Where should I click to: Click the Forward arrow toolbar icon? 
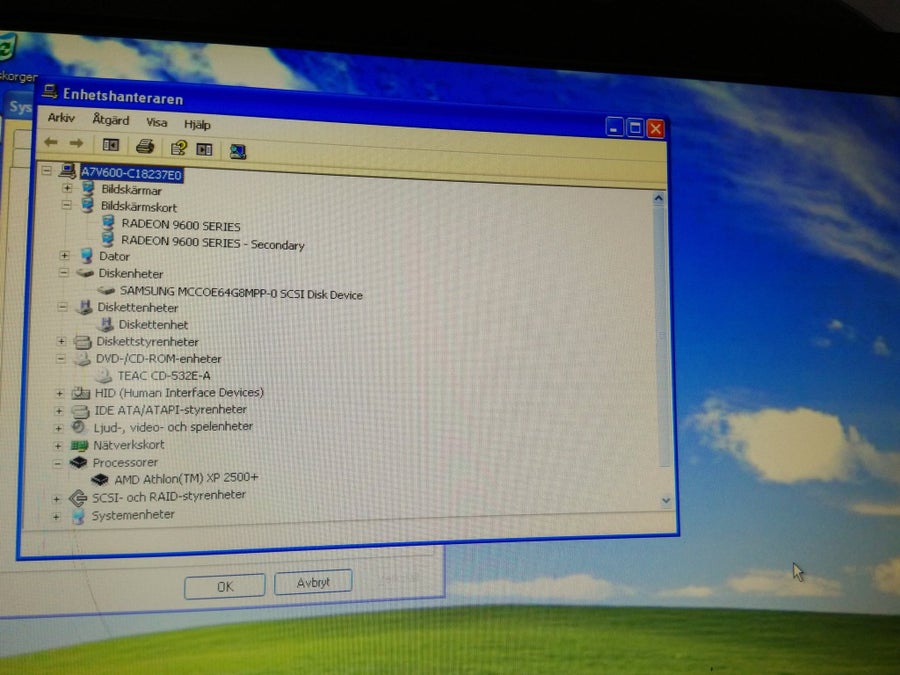(76, 143)
